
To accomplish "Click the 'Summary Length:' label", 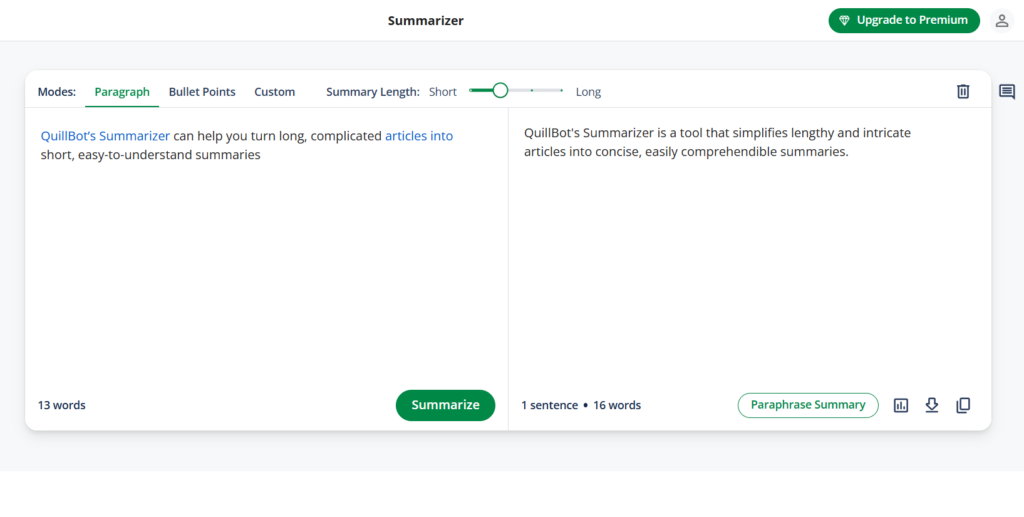I will tap(373, 92).
